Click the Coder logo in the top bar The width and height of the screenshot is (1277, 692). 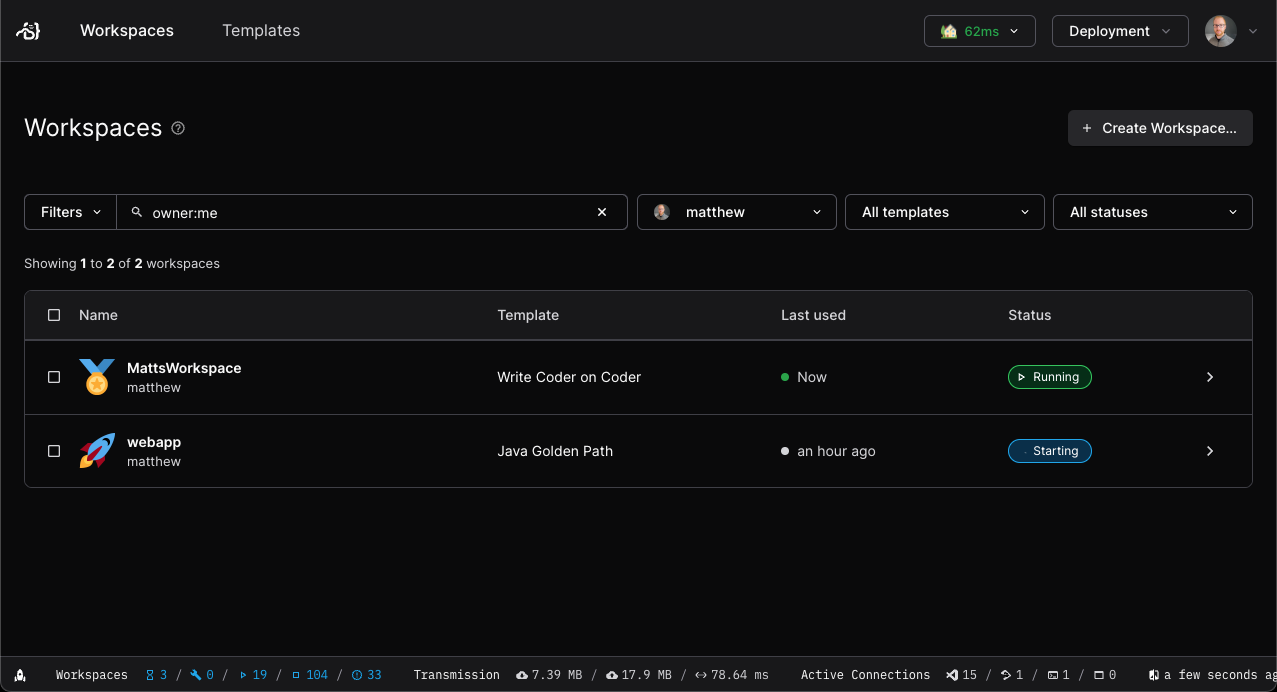[x=27, y=30]
